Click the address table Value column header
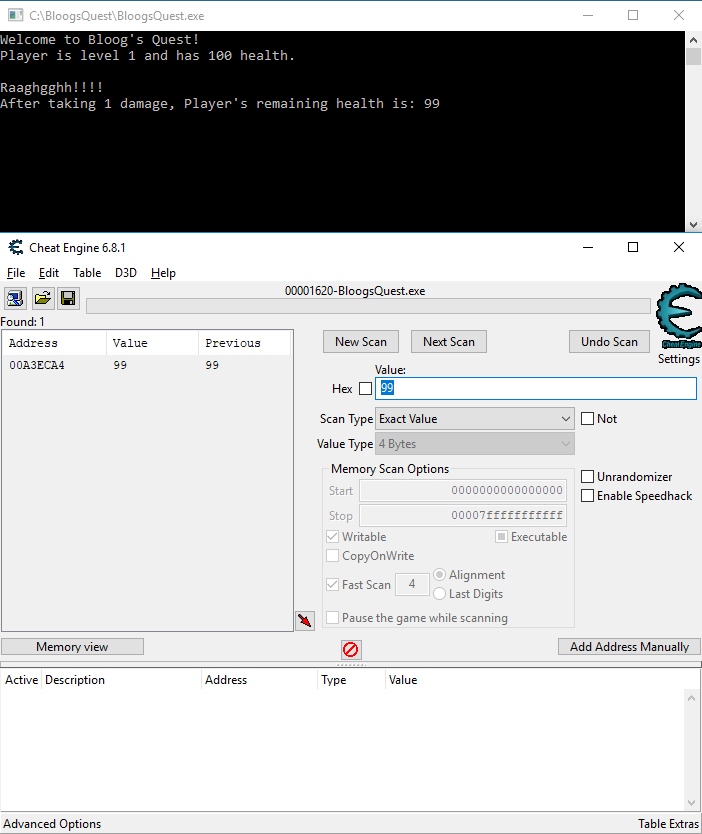This screenshot has height=834, width=702. [x=403, y=680]
